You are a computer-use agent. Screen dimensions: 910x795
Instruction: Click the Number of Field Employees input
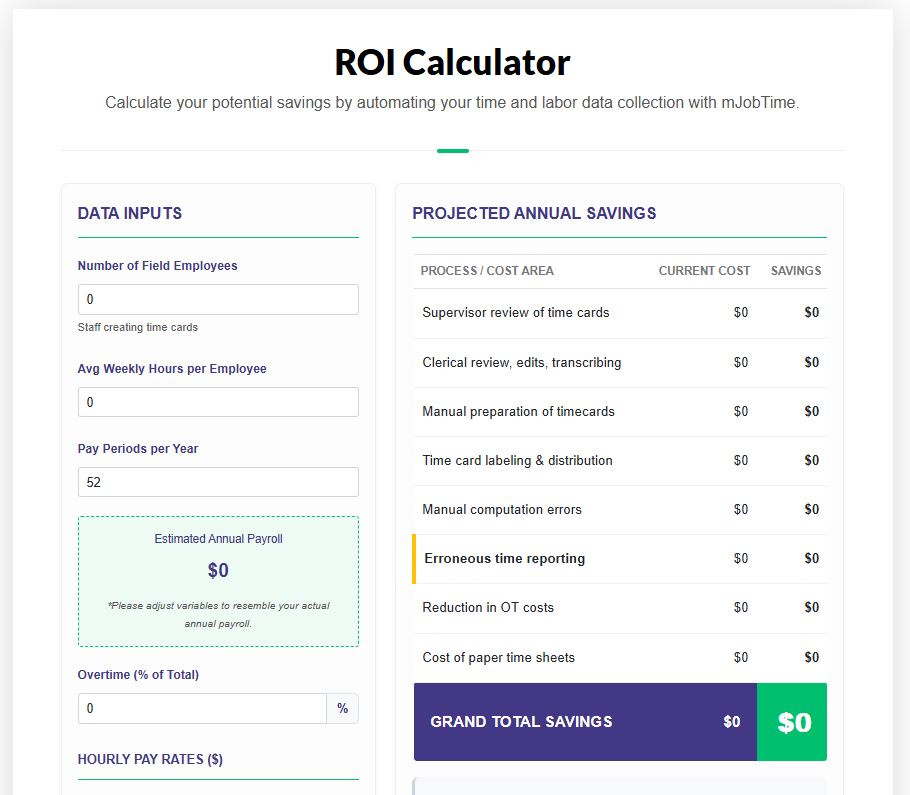(217, 299)
